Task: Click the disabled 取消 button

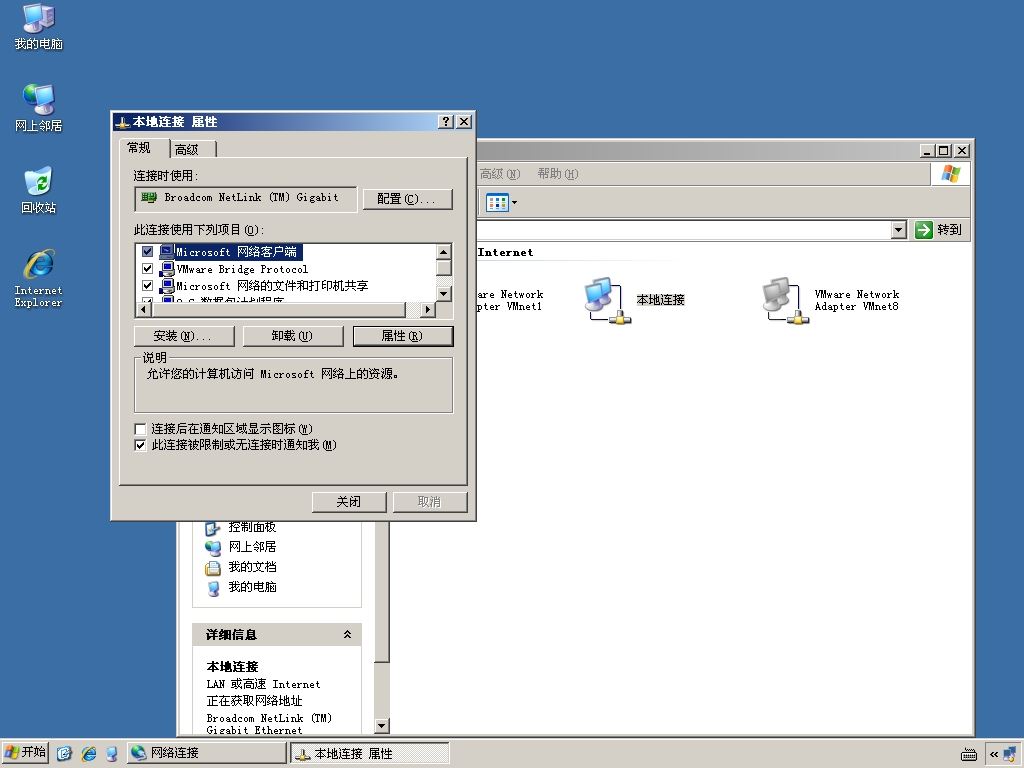Action: pos(430,502)
